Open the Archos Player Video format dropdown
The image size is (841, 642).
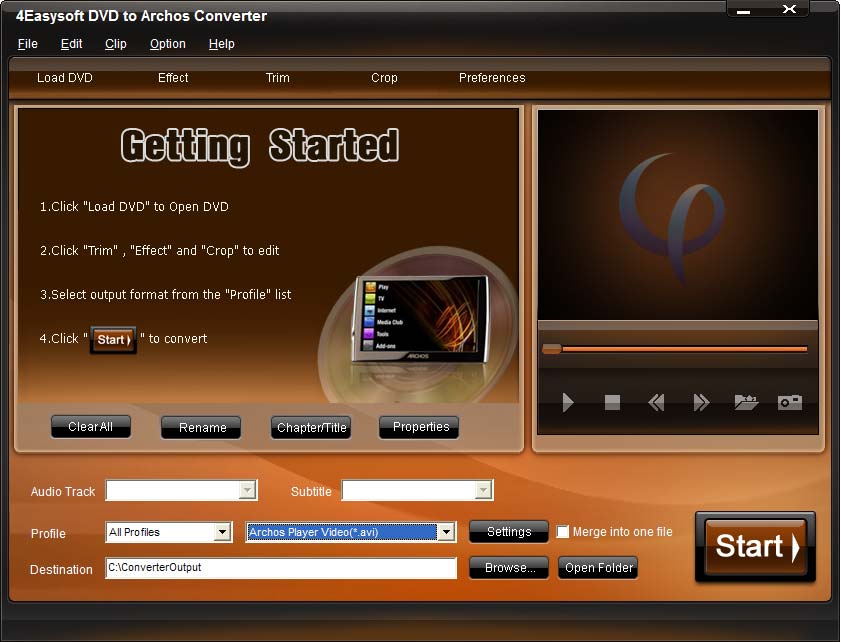445,532
